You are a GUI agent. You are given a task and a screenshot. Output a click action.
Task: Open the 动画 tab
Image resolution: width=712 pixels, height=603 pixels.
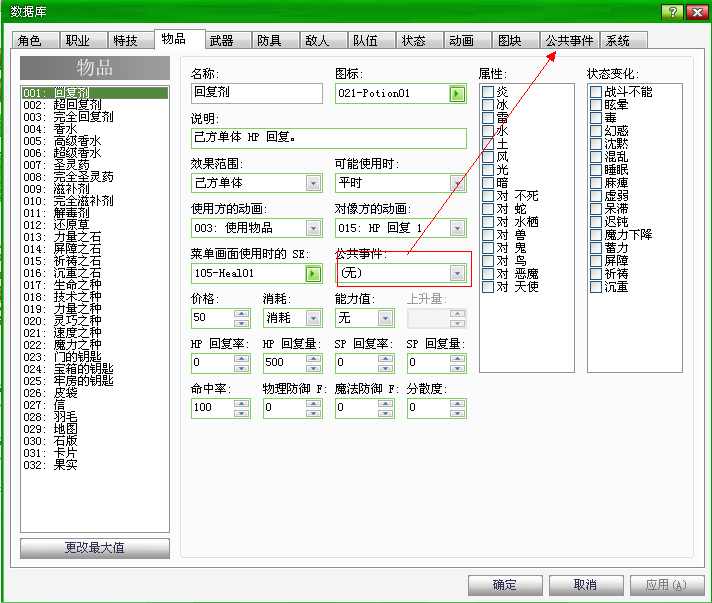[468, 40]
